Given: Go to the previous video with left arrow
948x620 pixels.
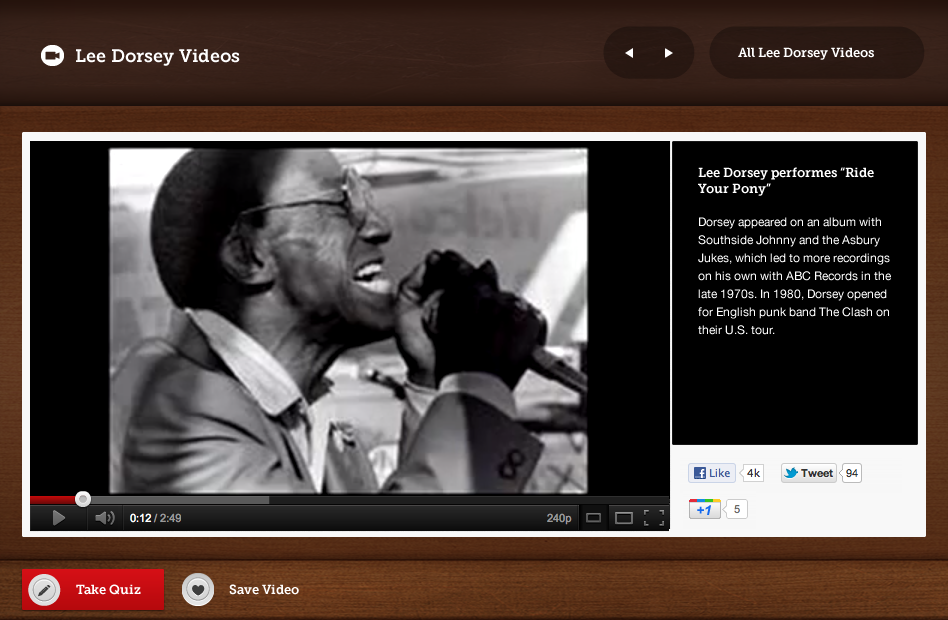Looking at the screenshot, I should 629,53.
